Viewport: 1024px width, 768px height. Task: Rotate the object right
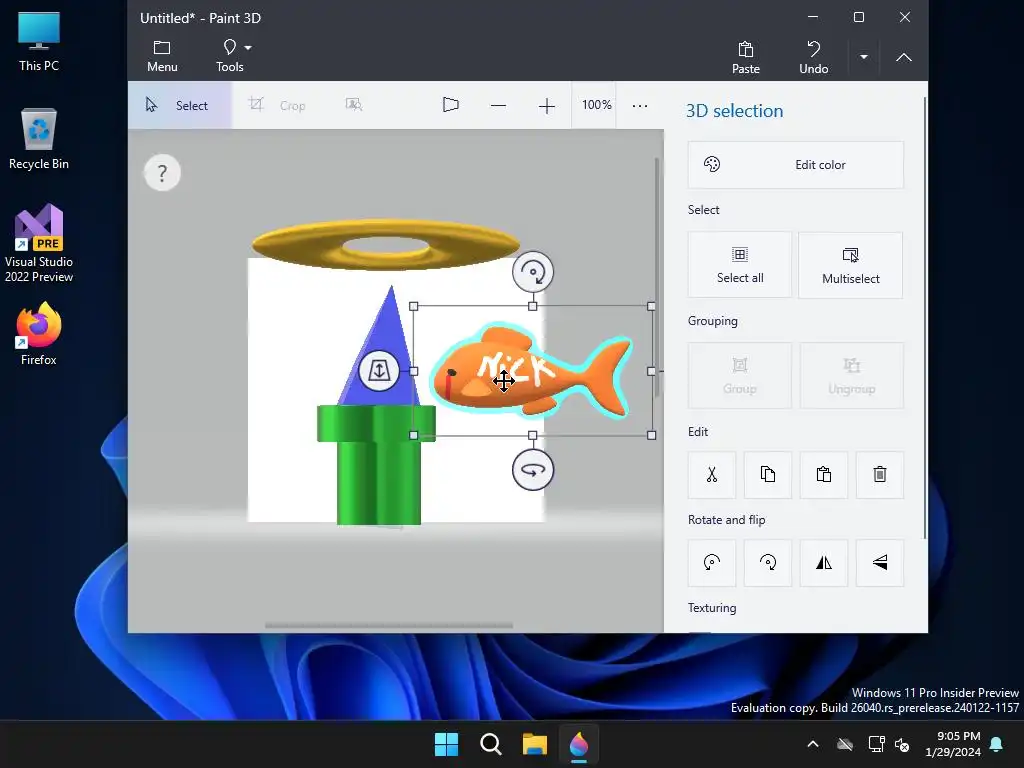[x=768, y=563]
